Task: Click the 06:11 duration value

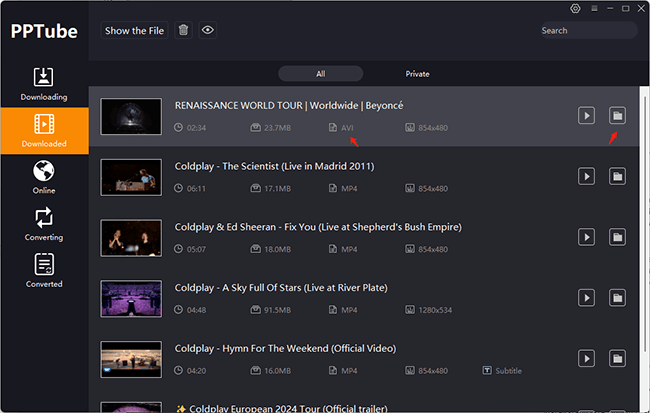Action: coord(196,189)
